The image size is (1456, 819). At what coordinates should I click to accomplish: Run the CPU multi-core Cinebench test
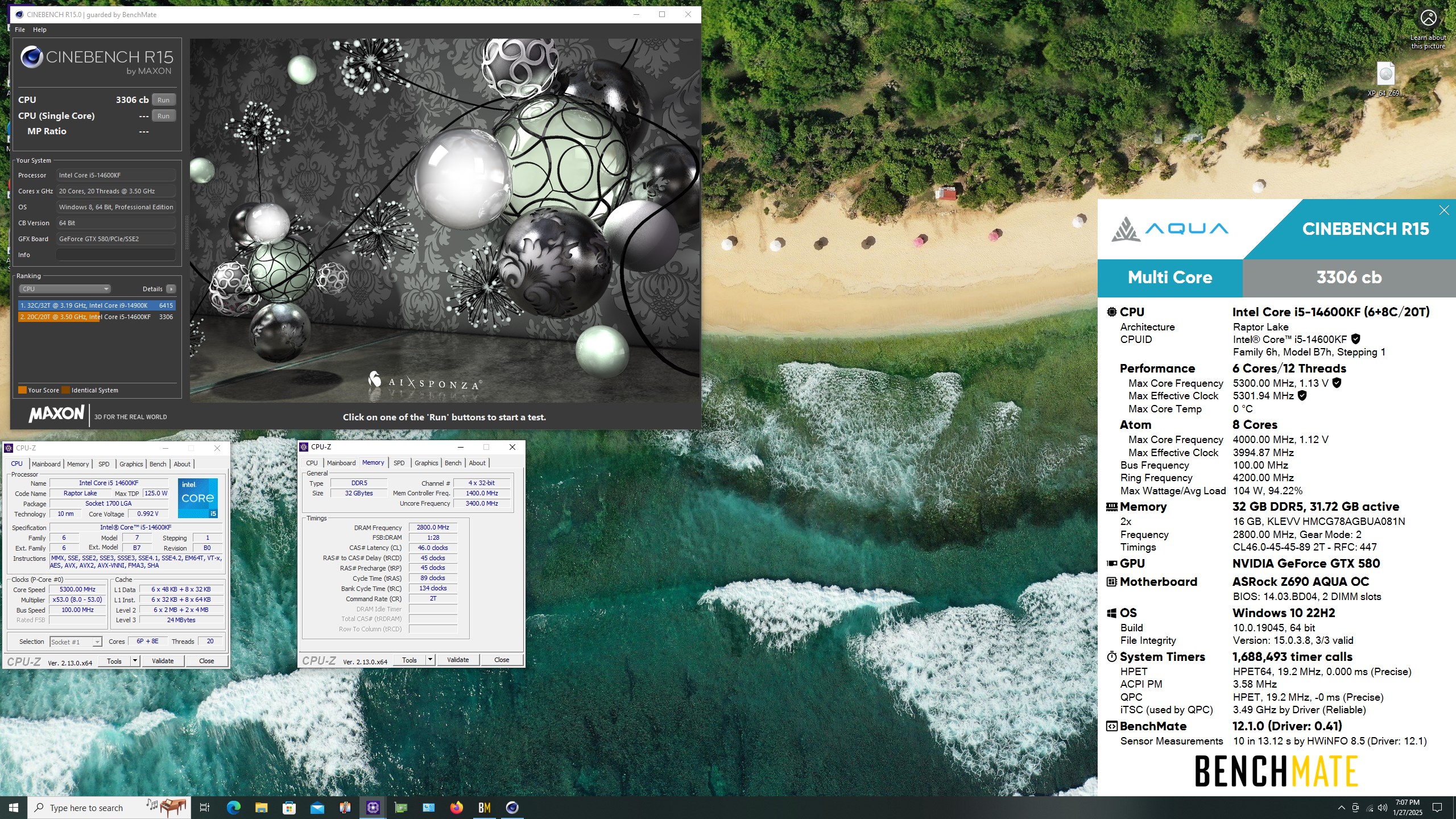click(163, 100)
